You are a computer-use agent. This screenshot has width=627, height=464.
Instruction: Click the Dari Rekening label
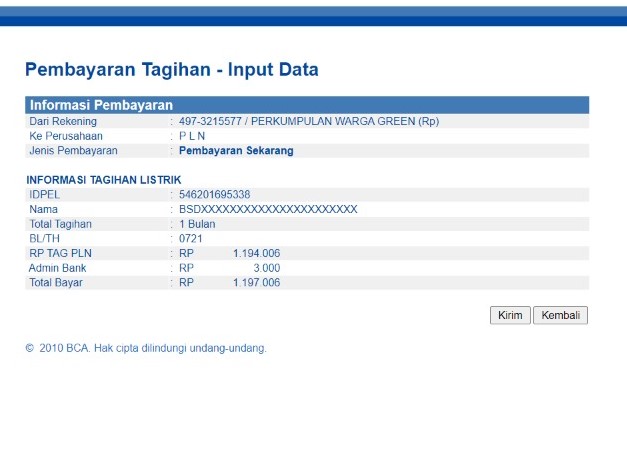pos(63,122)
